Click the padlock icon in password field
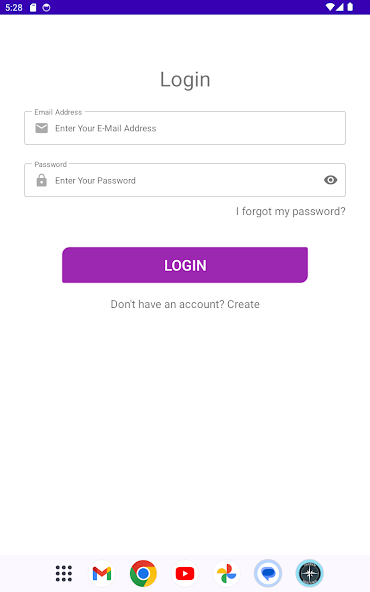Screen dimensions: 370x592 point(42,180)
